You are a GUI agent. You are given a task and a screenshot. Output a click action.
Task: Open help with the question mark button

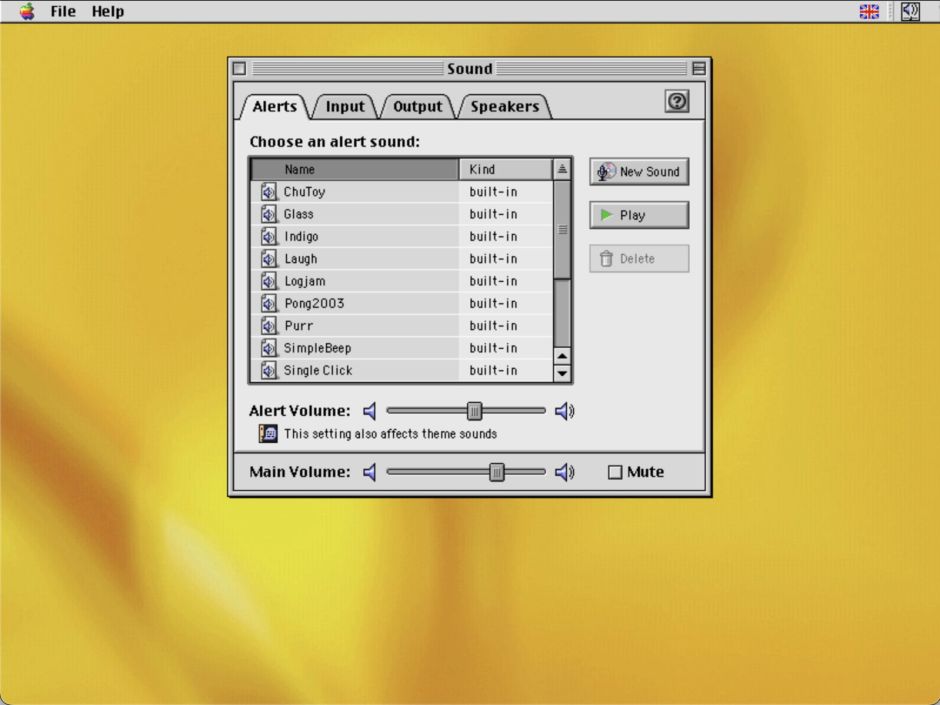(x=676, y=101)
